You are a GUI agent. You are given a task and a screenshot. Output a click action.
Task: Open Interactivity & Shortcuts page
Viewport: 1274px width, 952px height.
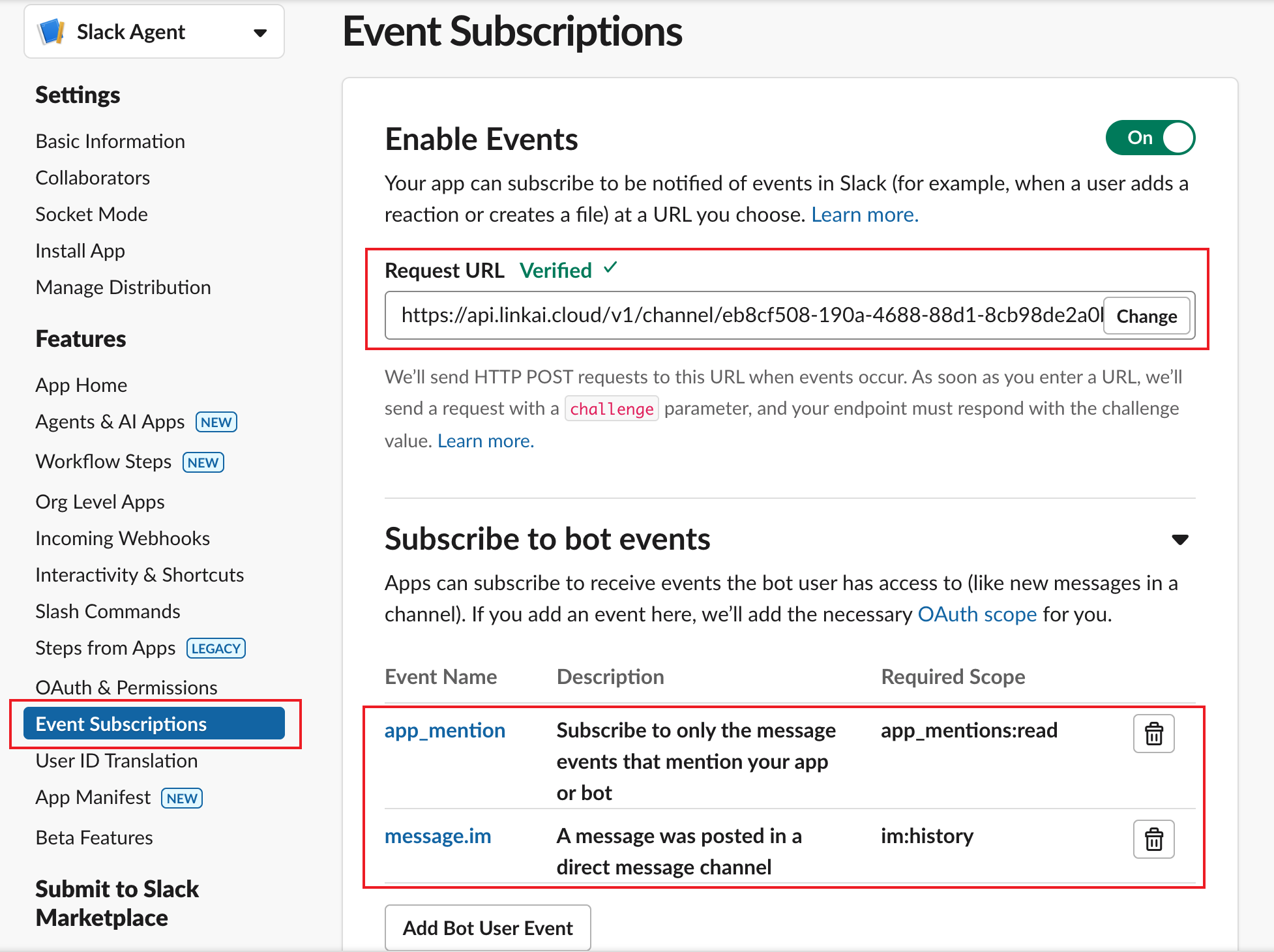[x=140, y=575]
